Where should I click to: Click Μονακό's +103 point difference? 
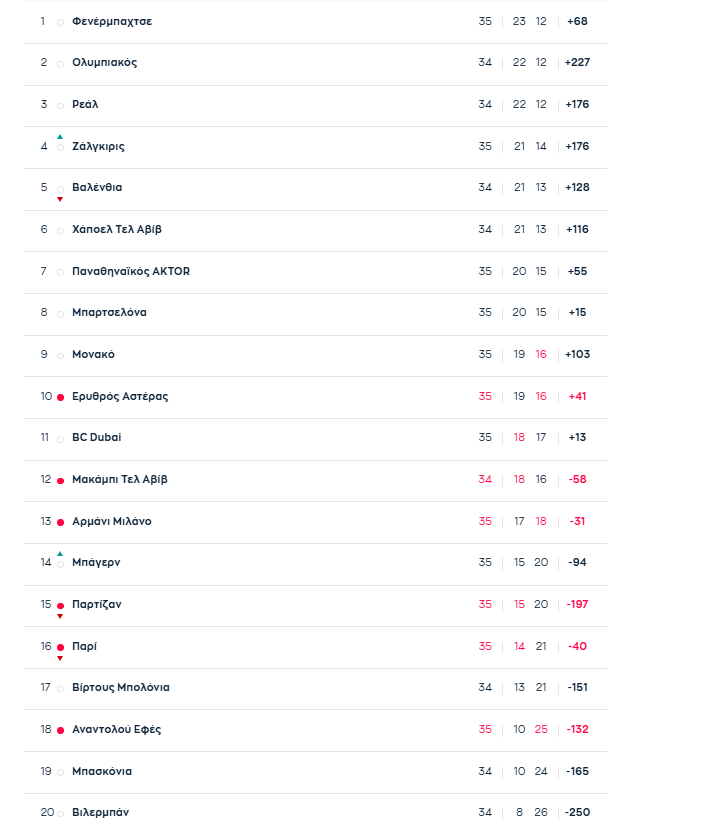(577, 354)
